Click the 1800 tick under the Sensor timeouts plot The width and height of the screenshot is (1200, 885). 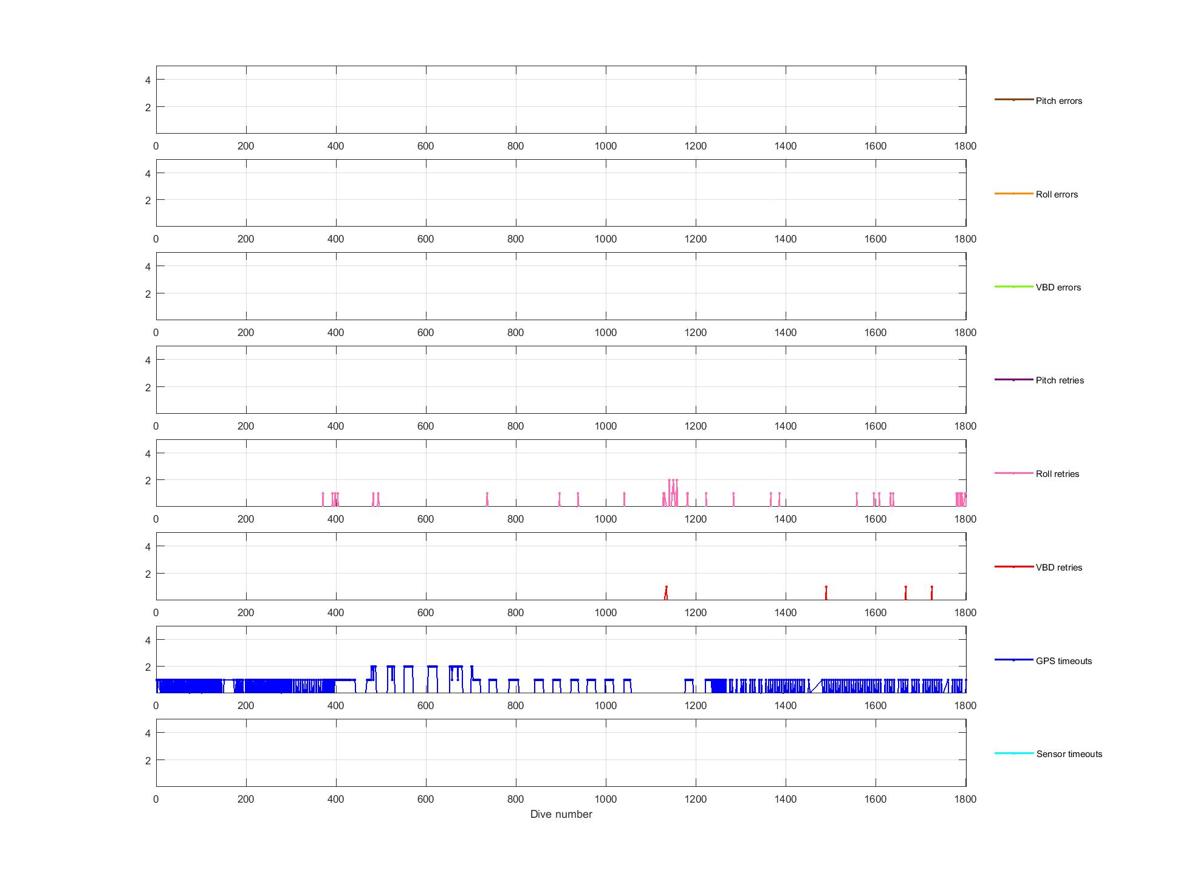pos(965,799)
